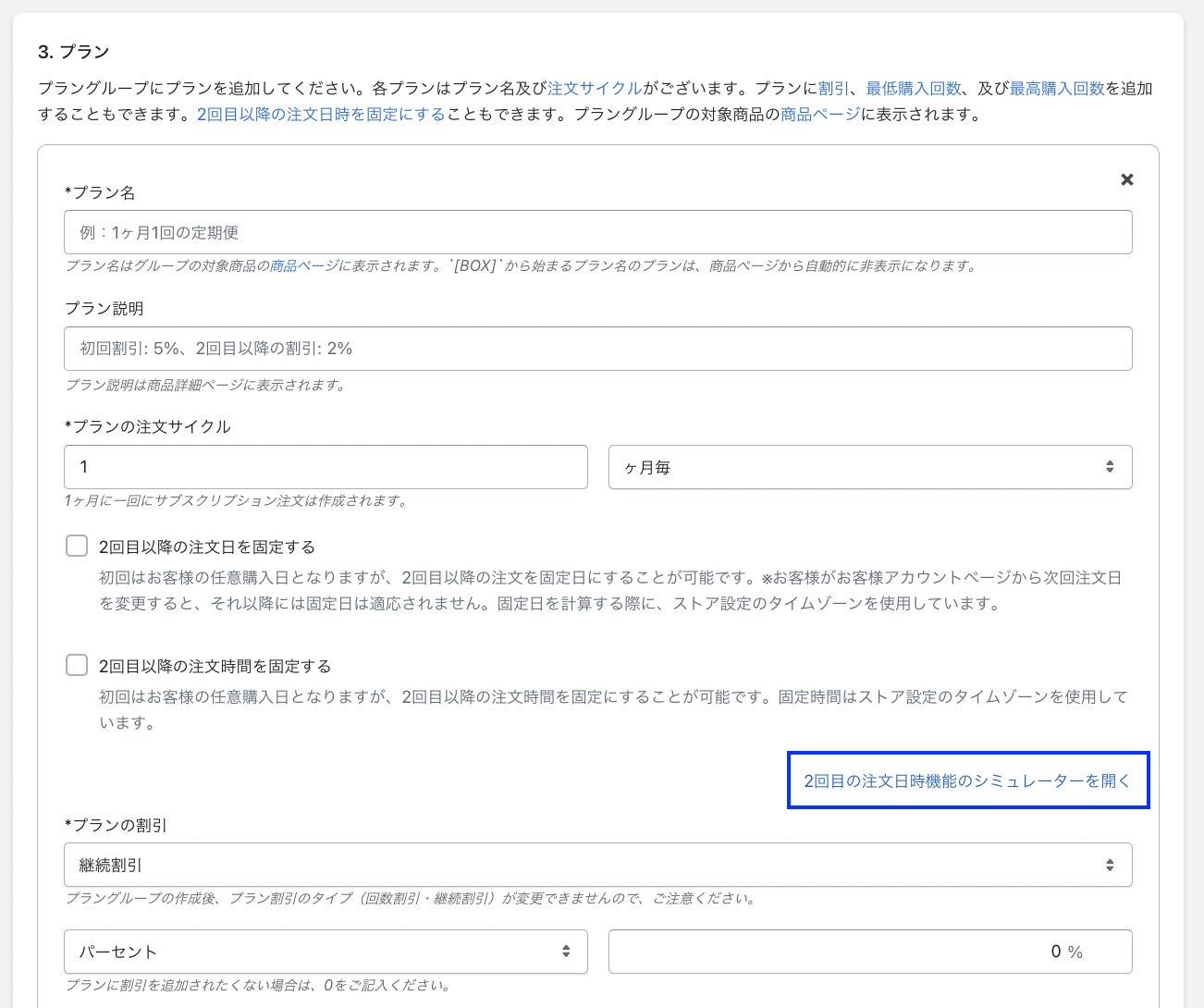Click the hint about entering 0 for no discount

point(258,985)
